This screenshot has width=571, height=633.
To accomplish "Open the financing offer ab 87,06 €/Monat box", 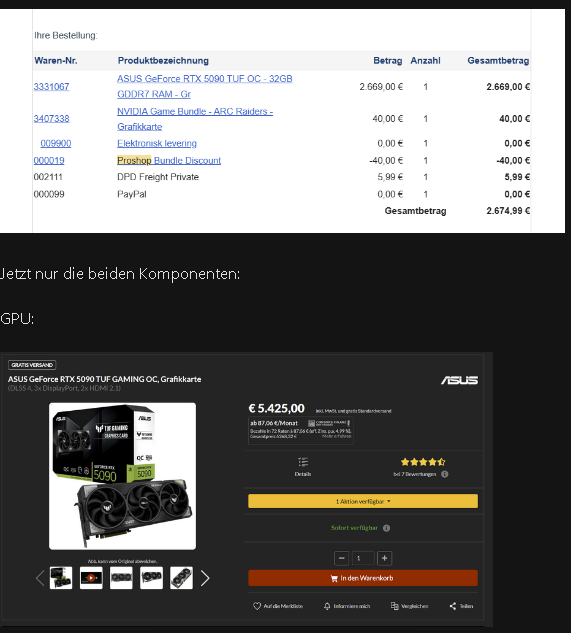I will click(x=300, y=430).
